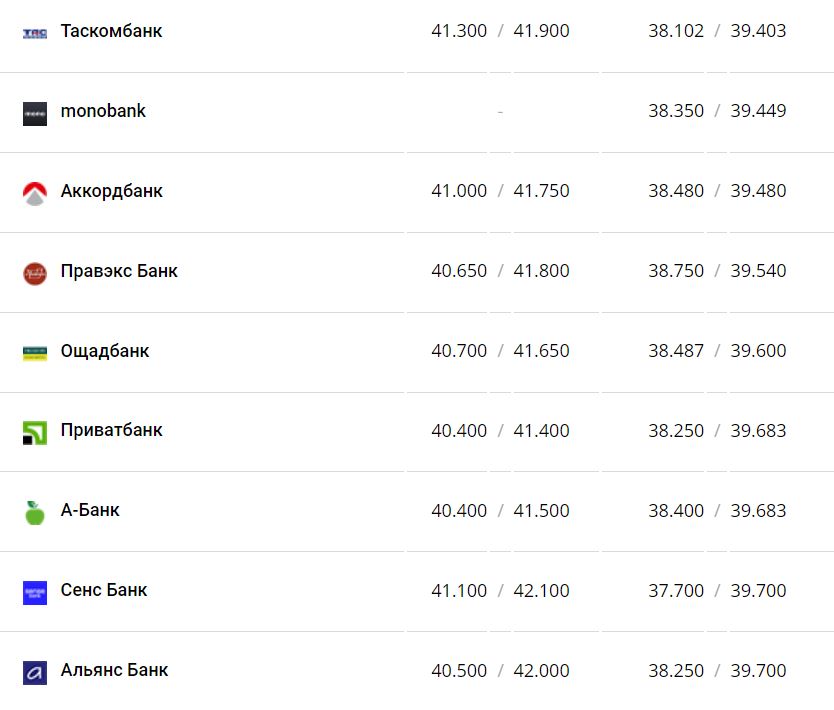Select the Альянс Банк name
Image resolution: width=834 pixels, height=710 pixels.
[114, 670]
